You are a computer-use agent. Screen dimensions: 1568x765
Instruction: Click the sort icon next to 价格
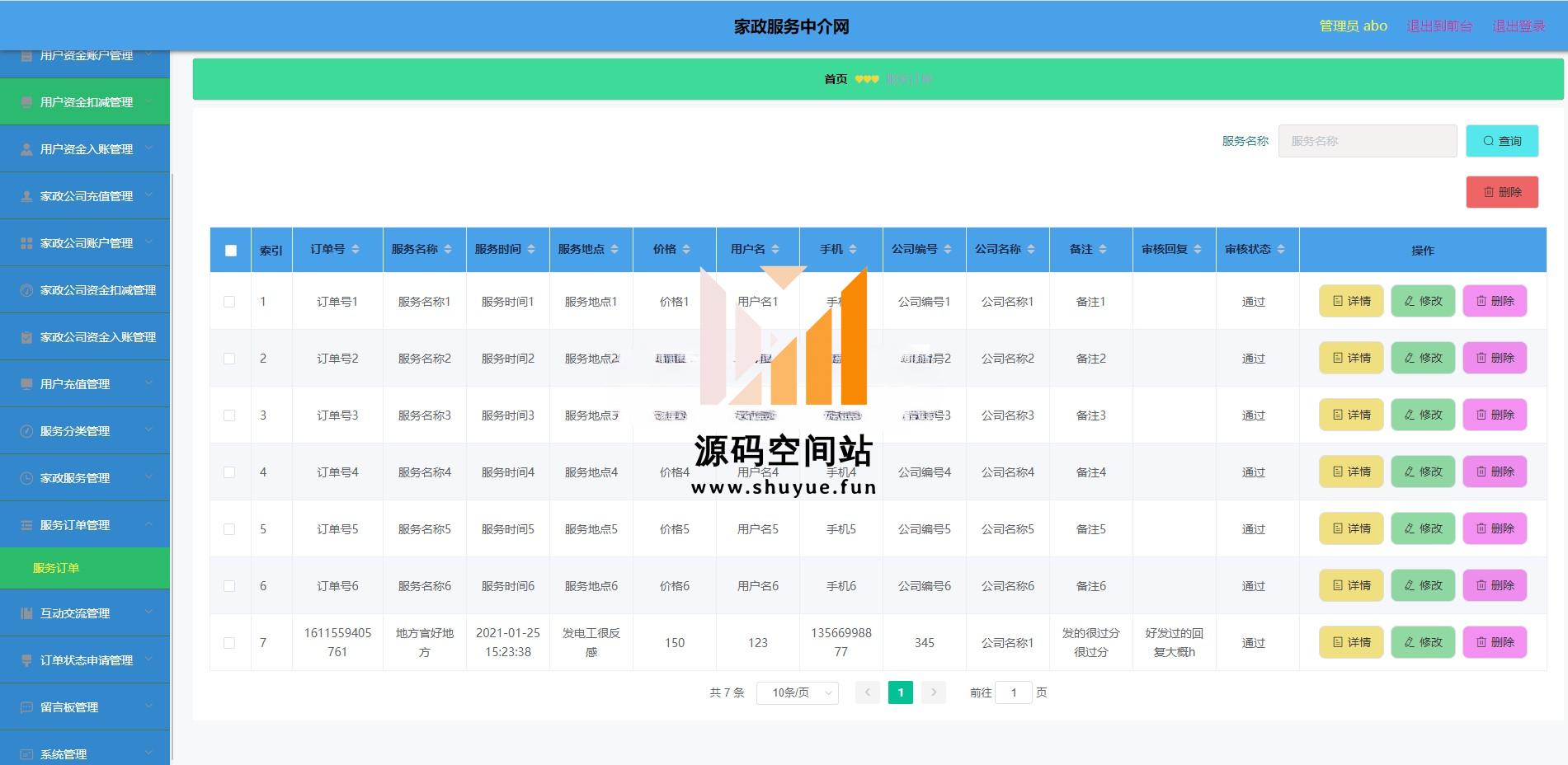pos(686,249)
